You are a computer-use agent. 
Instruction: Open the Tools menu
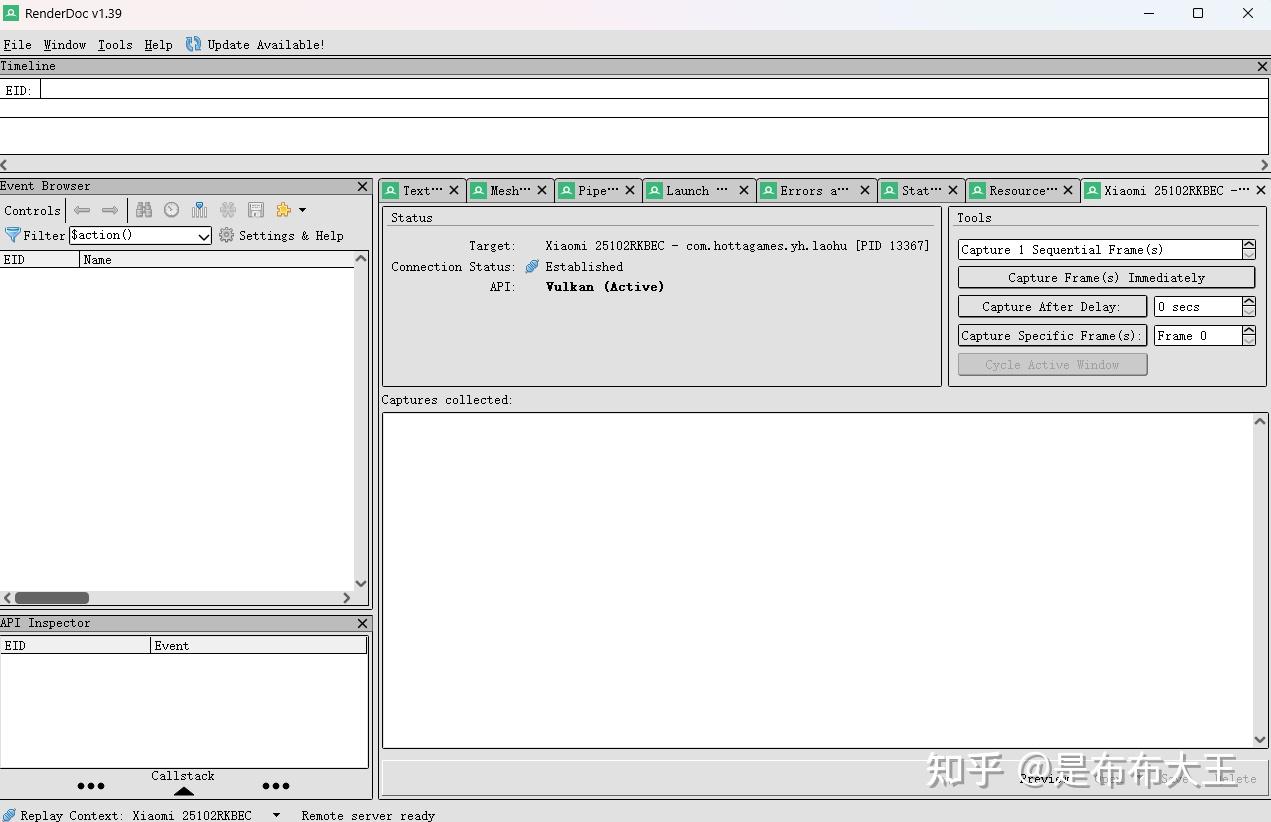pyautogui.click(x=115, y=45)
